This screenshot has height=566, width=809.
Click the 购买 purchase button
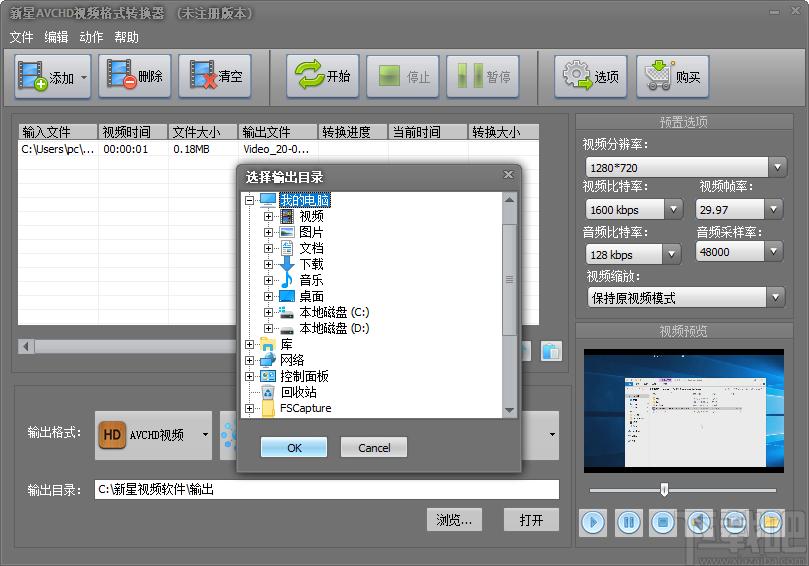coord(673,76)
